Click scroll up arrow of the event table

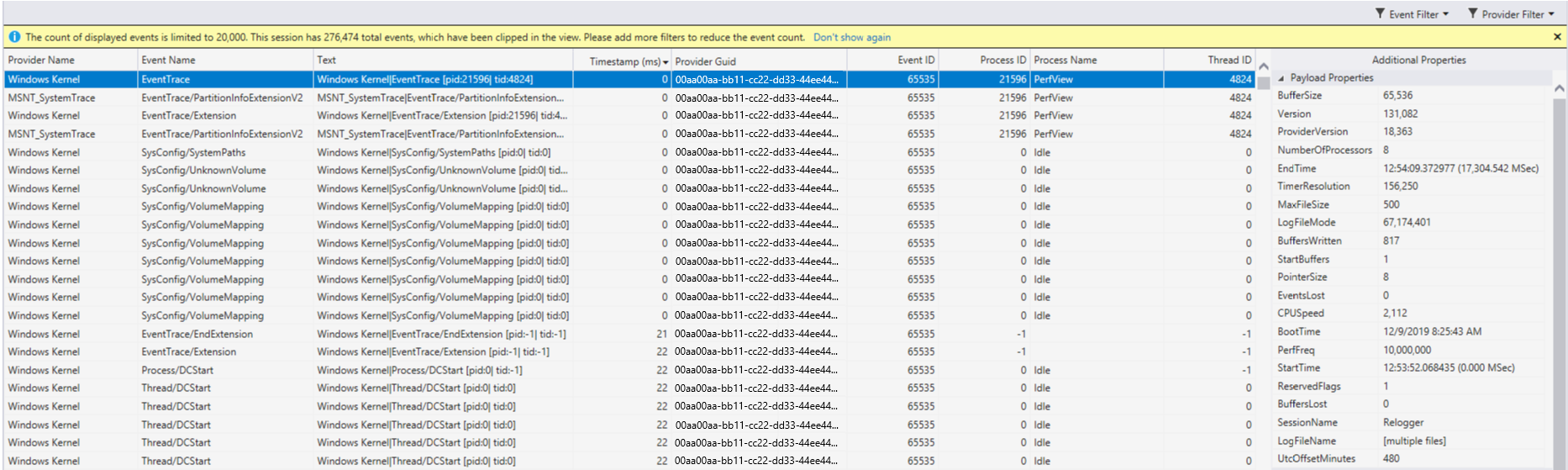pos(1263,66)
